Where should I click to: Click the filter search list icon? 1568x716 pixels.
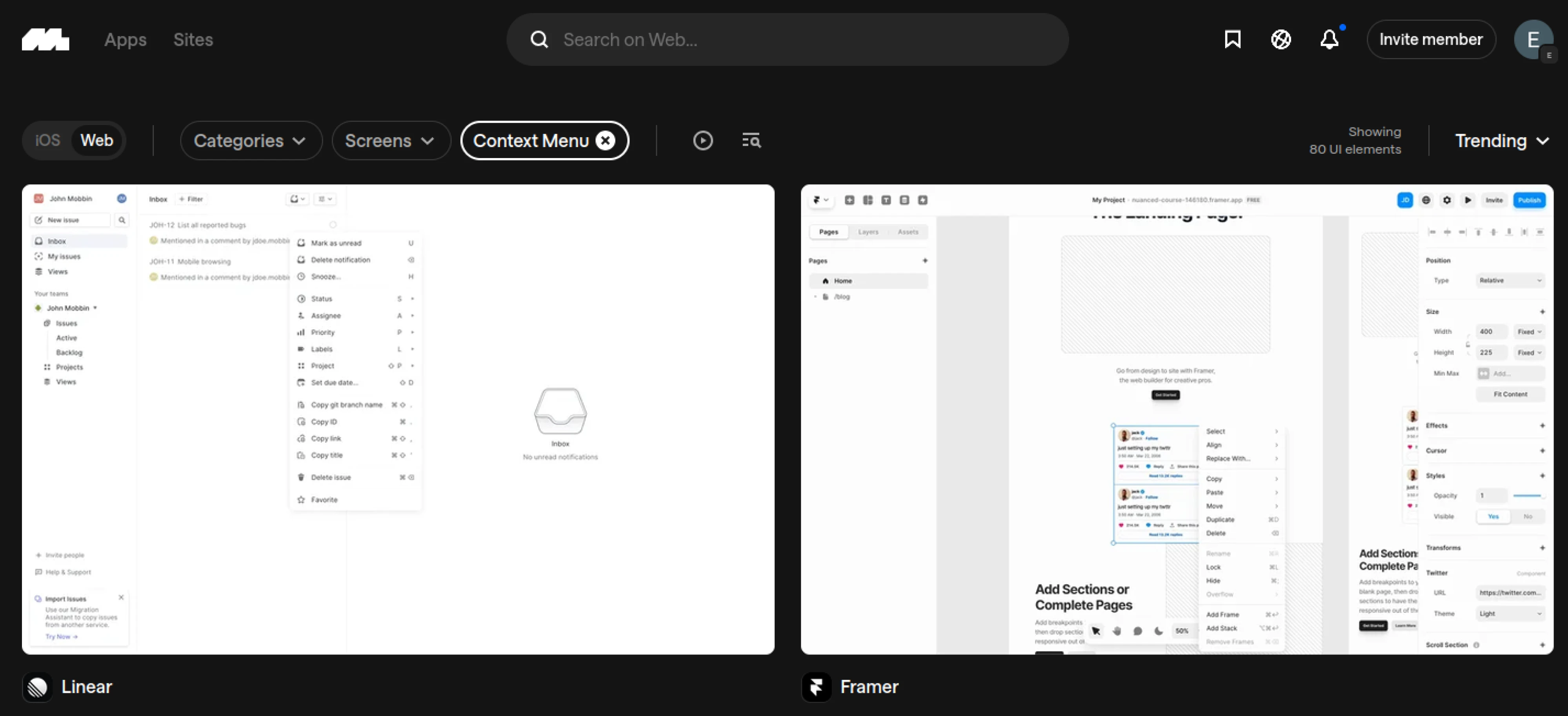coord(751,140)
